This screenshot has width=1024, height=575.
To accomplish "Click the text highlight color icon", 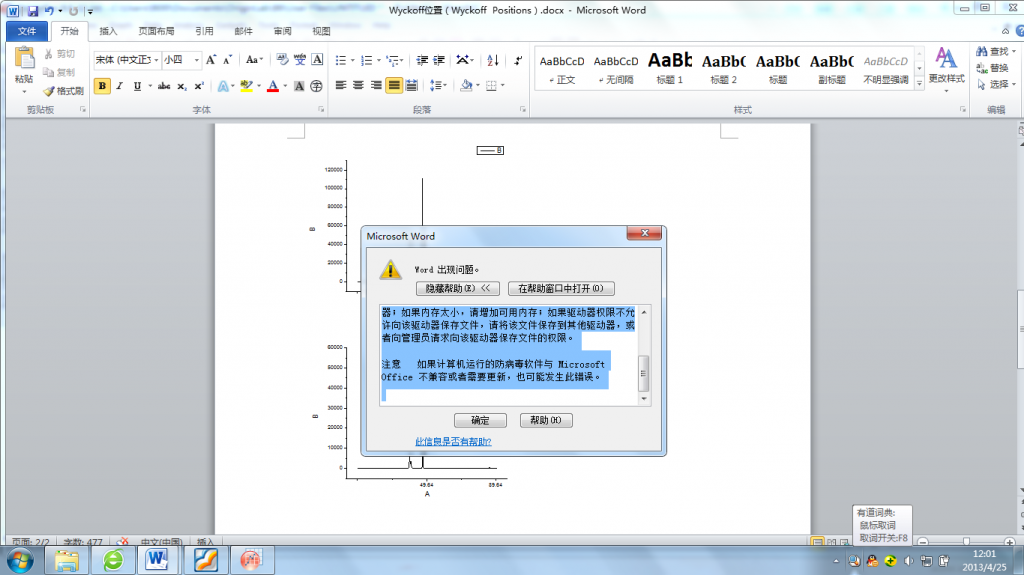I will click(246, 86).
